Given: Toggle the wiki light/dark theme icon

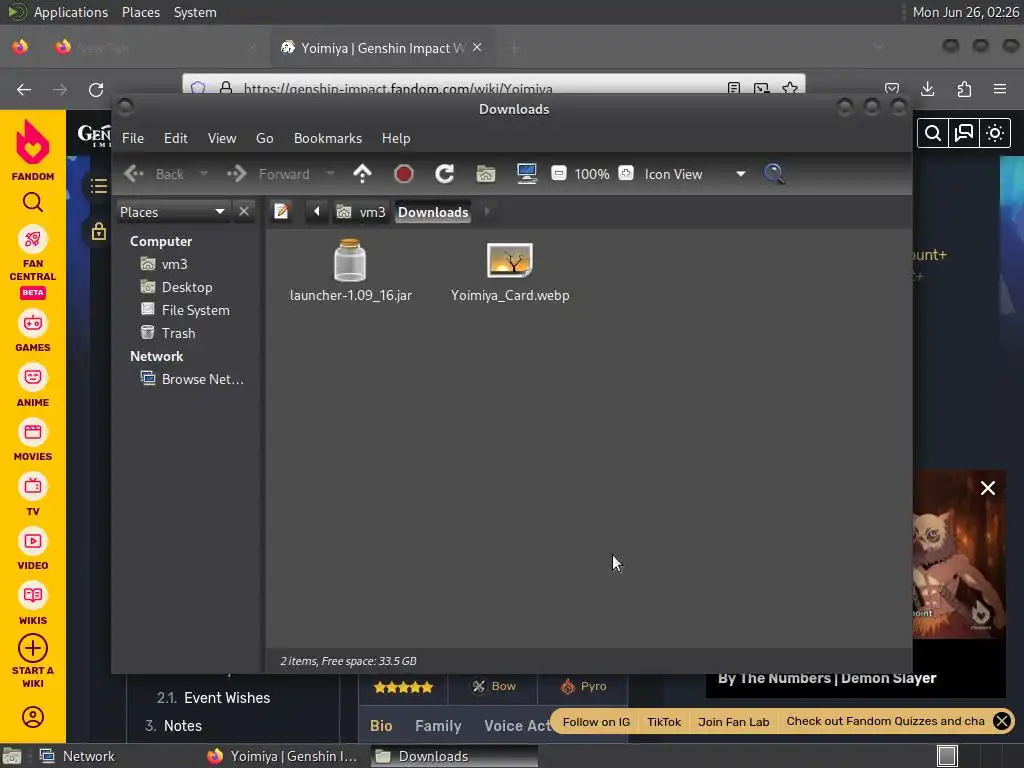Looking at the screenshot, I should coord(995,133).
